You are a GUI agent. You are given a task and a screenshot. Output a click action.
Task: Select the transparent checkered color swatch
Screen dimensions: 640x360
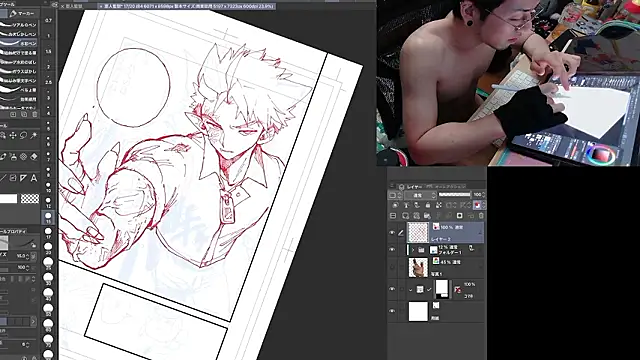30,199
